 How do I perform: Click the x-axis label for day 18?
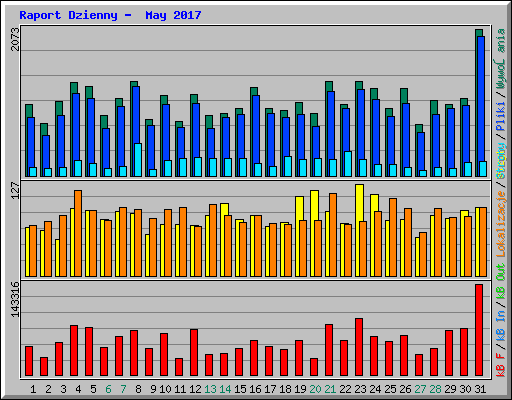click(x=285, y=389)
